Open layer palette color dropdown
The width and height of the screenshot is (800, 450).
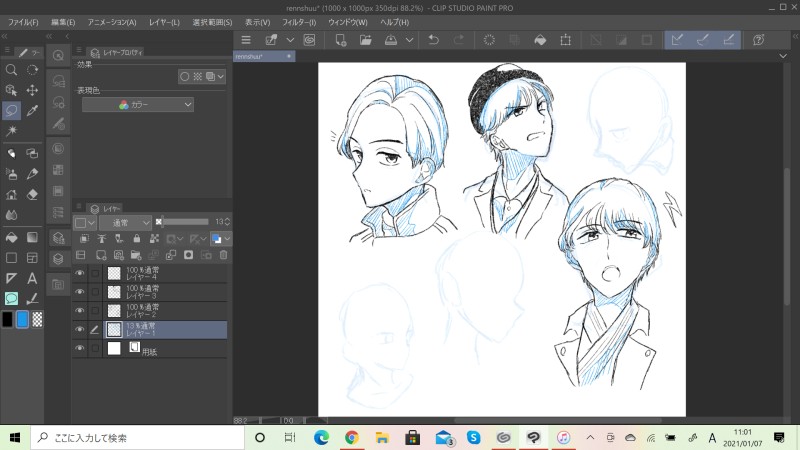point(85,222)
